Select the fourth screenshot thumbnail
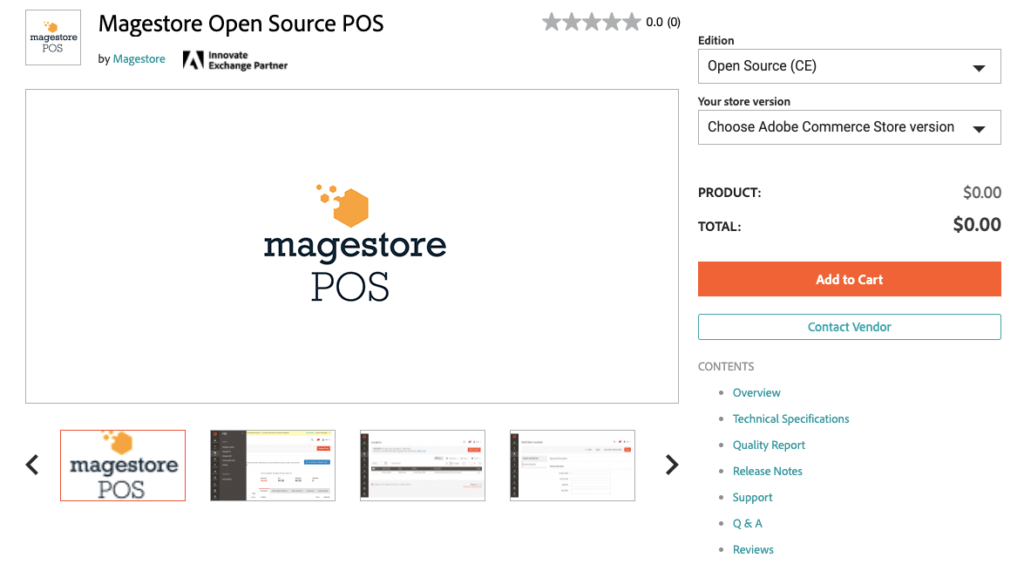This screenshot has height=578, width=1024. 572,465
